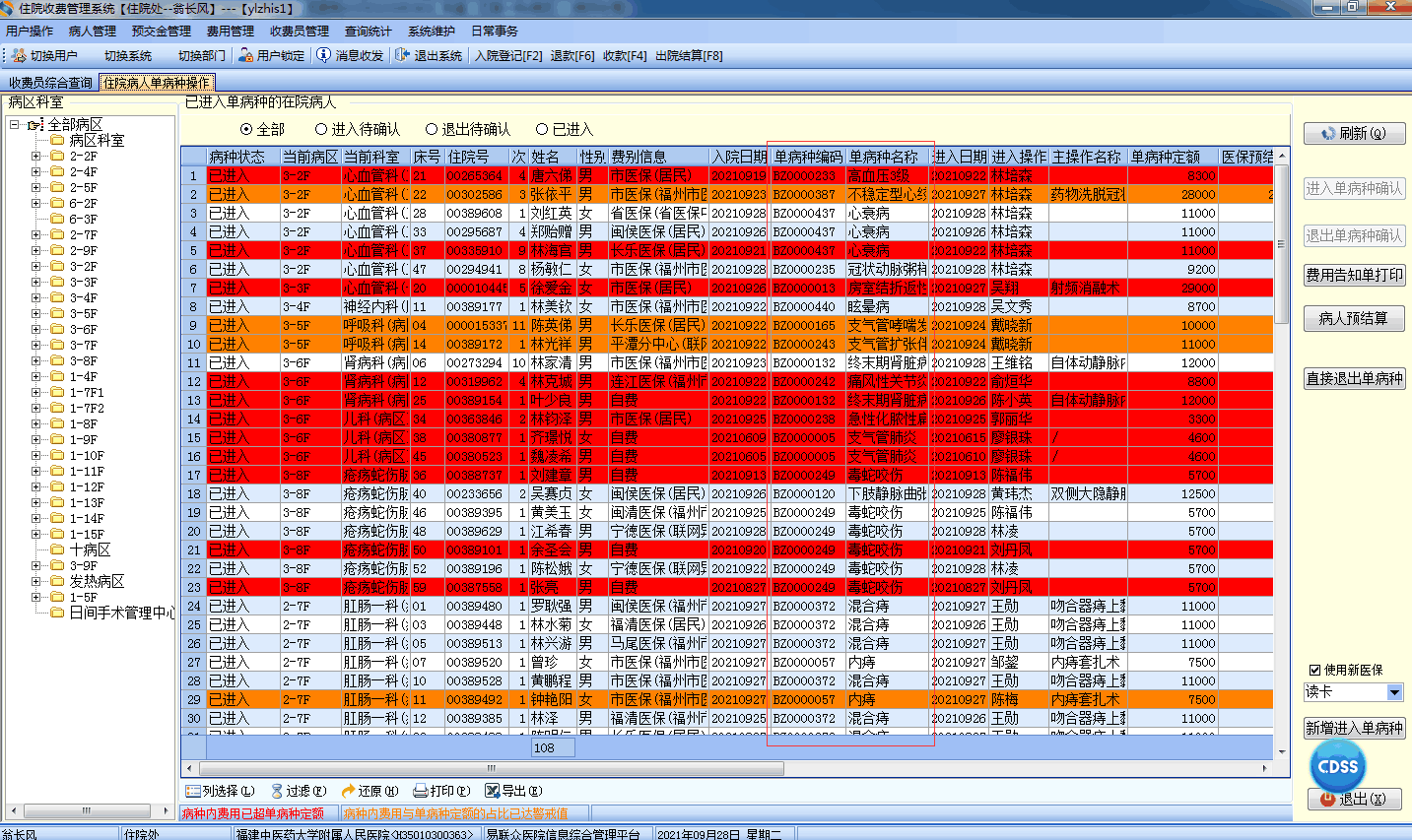Screen dimensions: 1412x840
Task: Click cell 00389608 in 住院号 column
Action: (x=475, y=213)
